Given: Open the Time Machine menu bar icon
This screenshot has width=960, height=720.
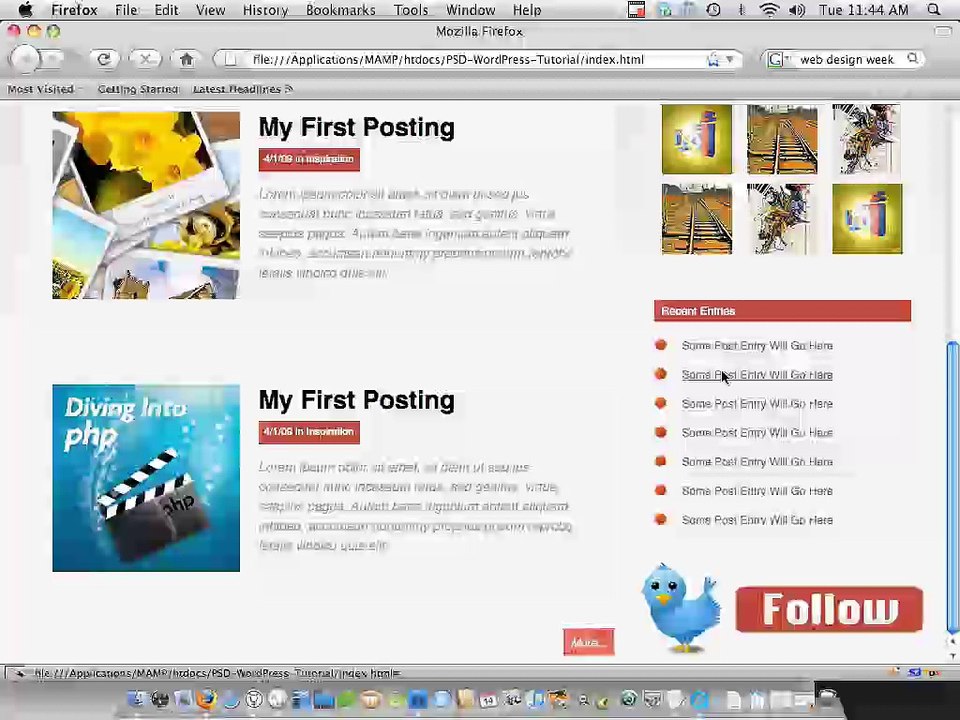Looking at the screenshot, I should coord(713,10).
